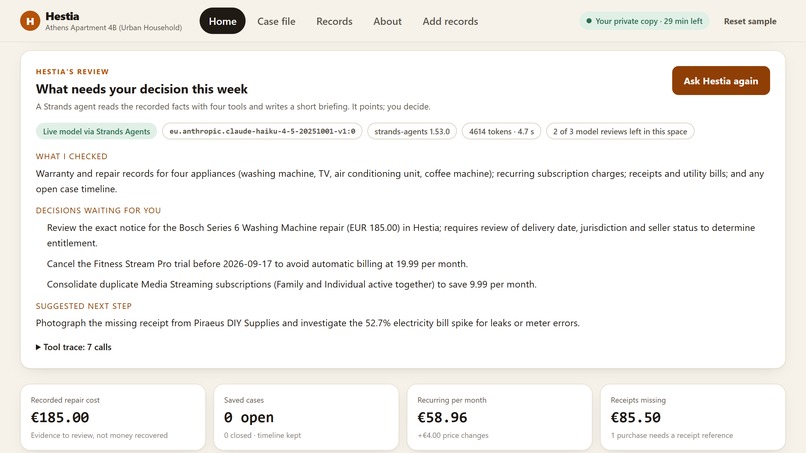Click the What needs your decision this week heading

pos(142,89)
